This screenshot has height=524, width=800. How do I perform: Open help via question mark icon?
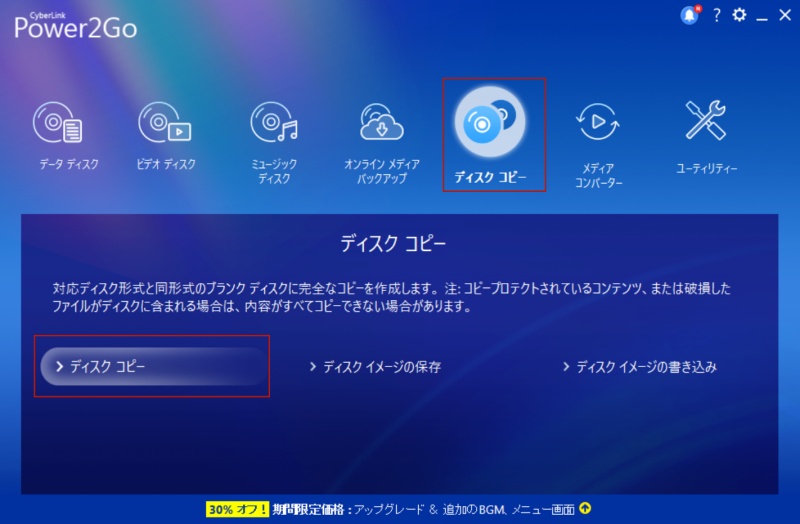coord(717,15)
